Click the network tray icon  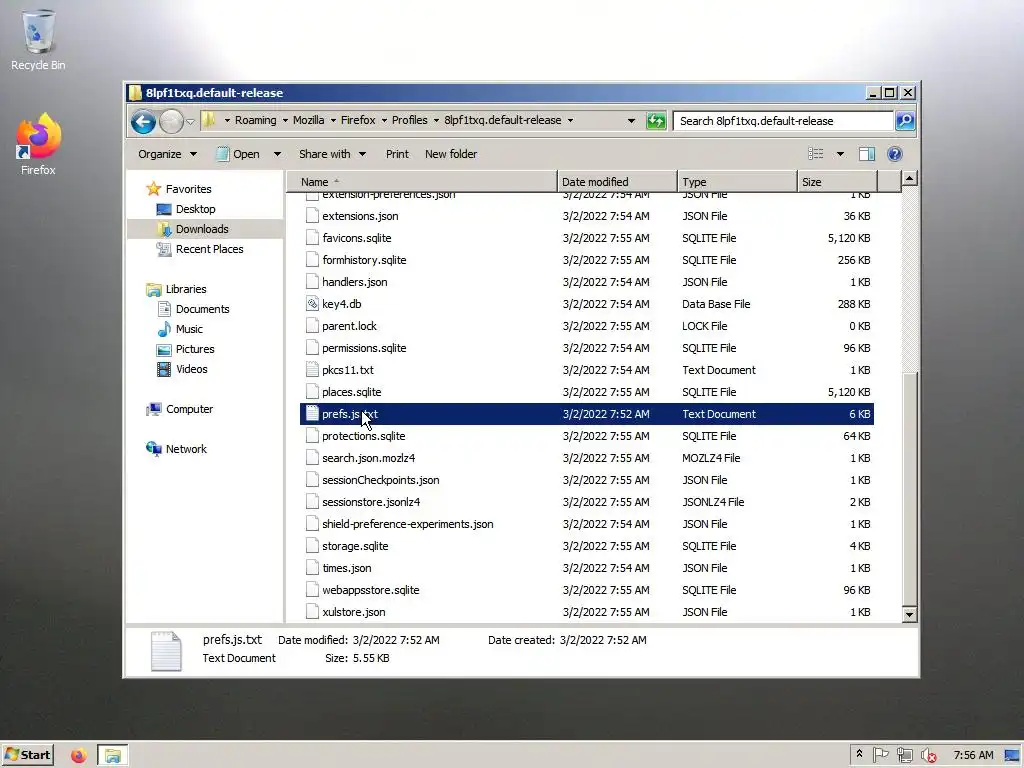904,755
